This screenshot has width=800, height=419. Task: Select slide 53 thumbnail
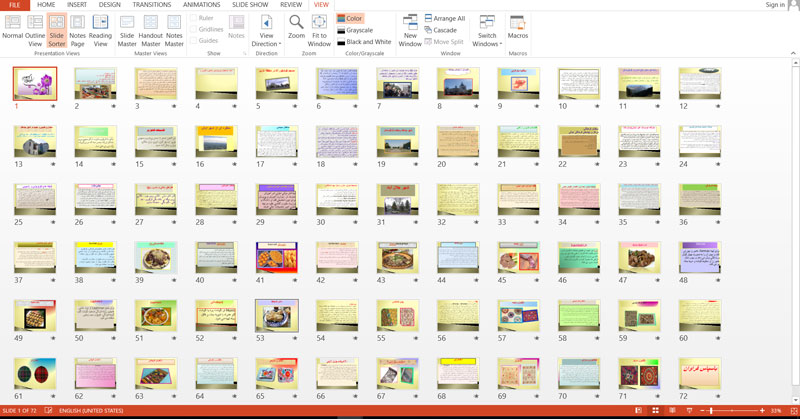277,315
